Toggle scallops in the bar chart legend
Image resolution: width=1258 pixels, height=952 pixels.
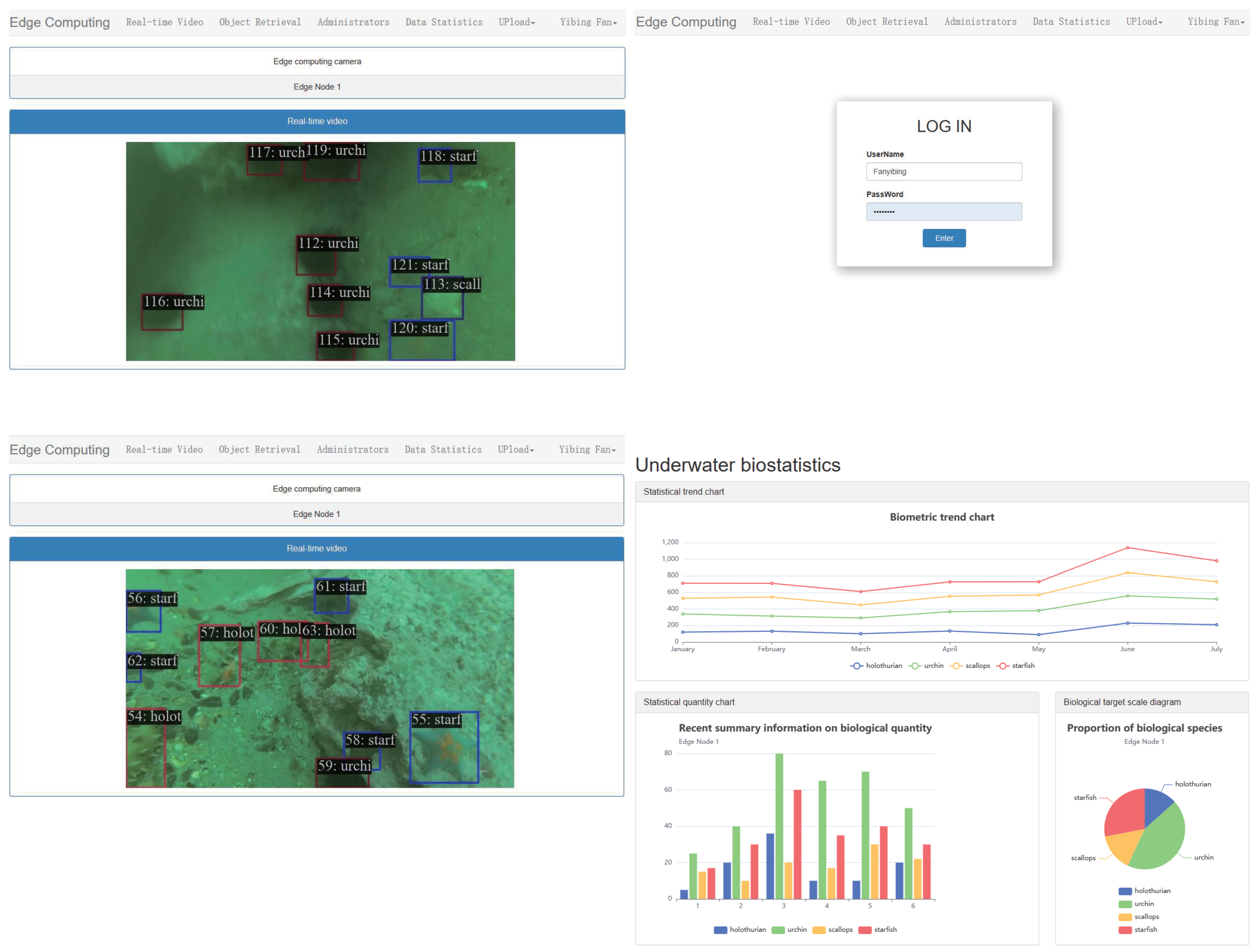[x=833, y=930]
